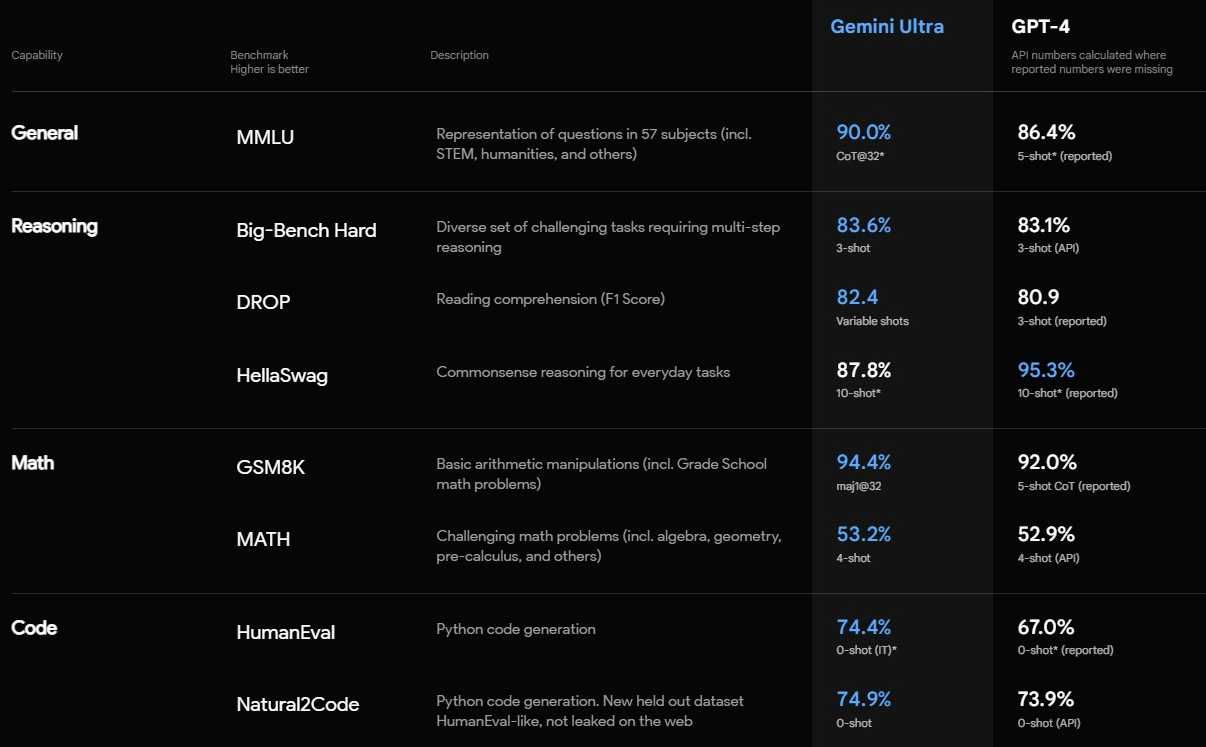The image size is (1206, 747).
Task: Click the 80.9 DROP score
Action: tap(1038, 297)
